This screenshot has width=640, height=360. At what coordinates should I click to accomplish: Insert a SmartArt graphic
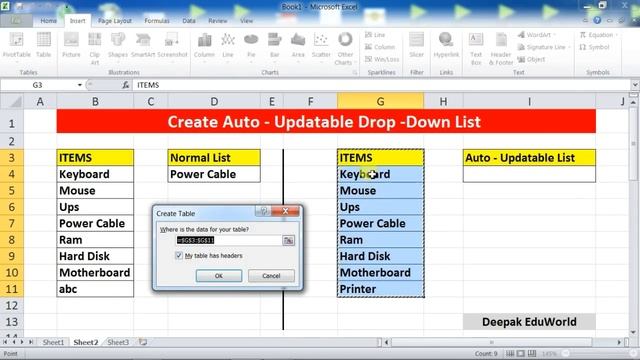pos(143,46)
